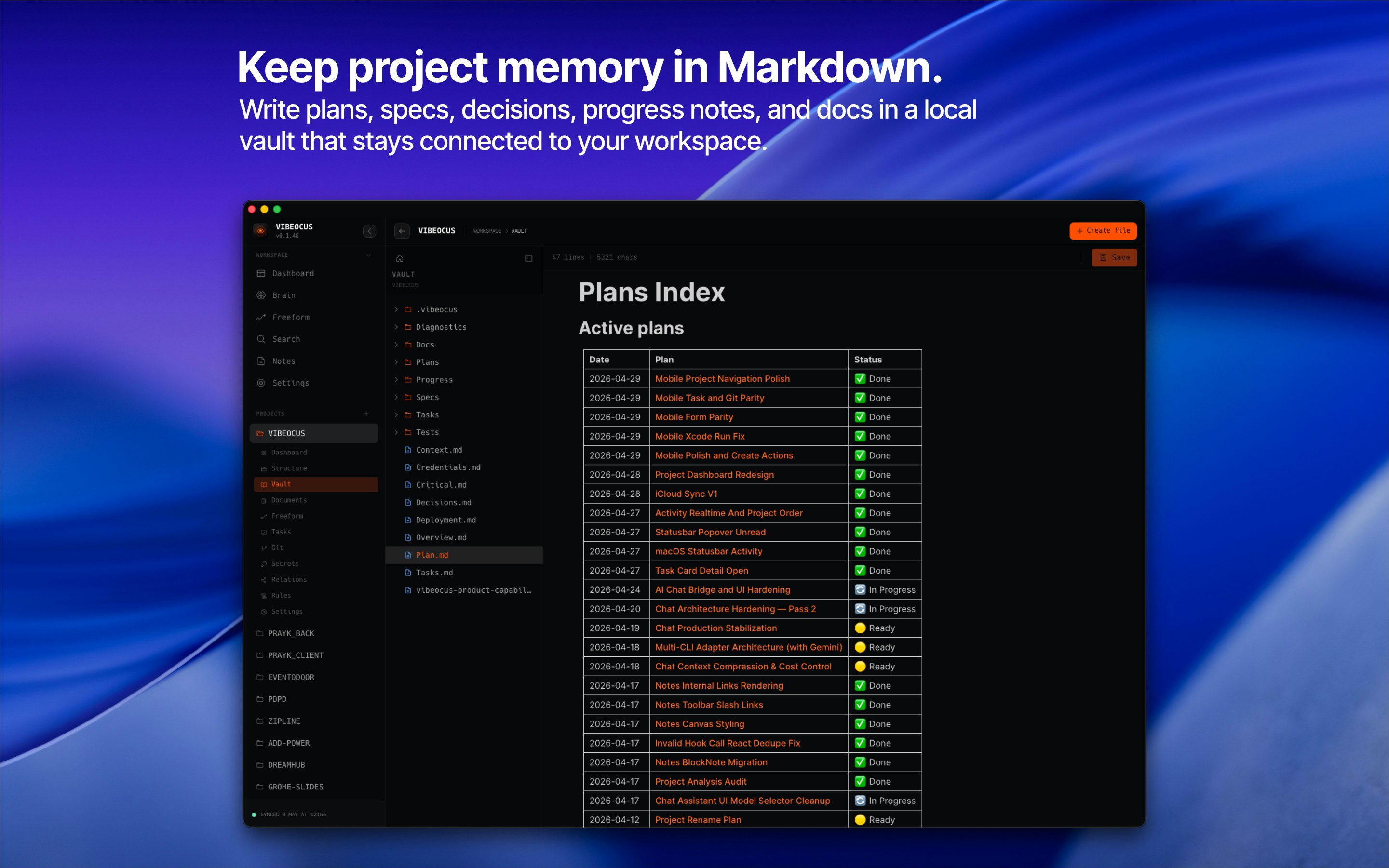Select the Vault project section
1389x868 pixels.
316,484
